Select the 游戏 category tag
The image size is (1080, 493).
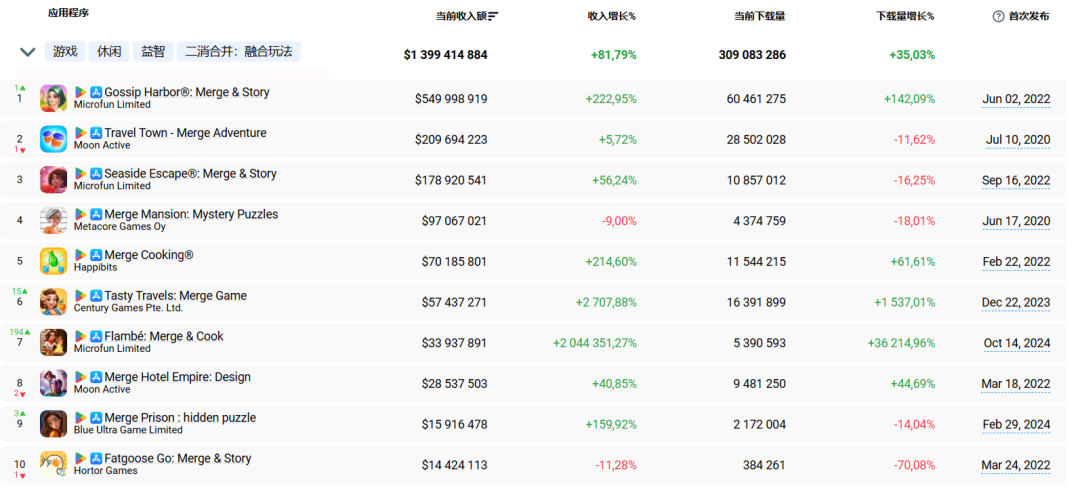65,52
